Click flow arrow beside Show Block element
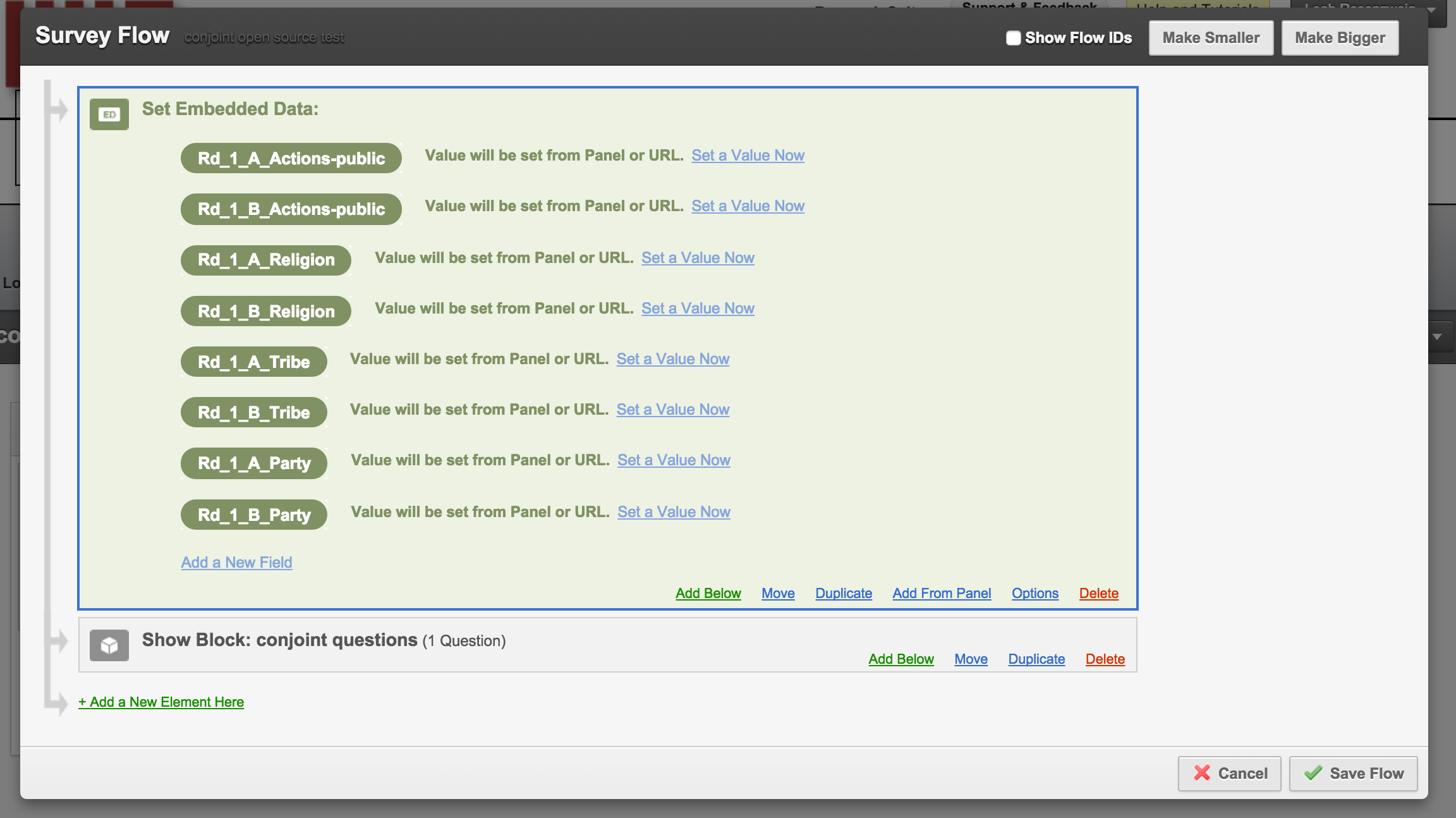 click(58, 641)
